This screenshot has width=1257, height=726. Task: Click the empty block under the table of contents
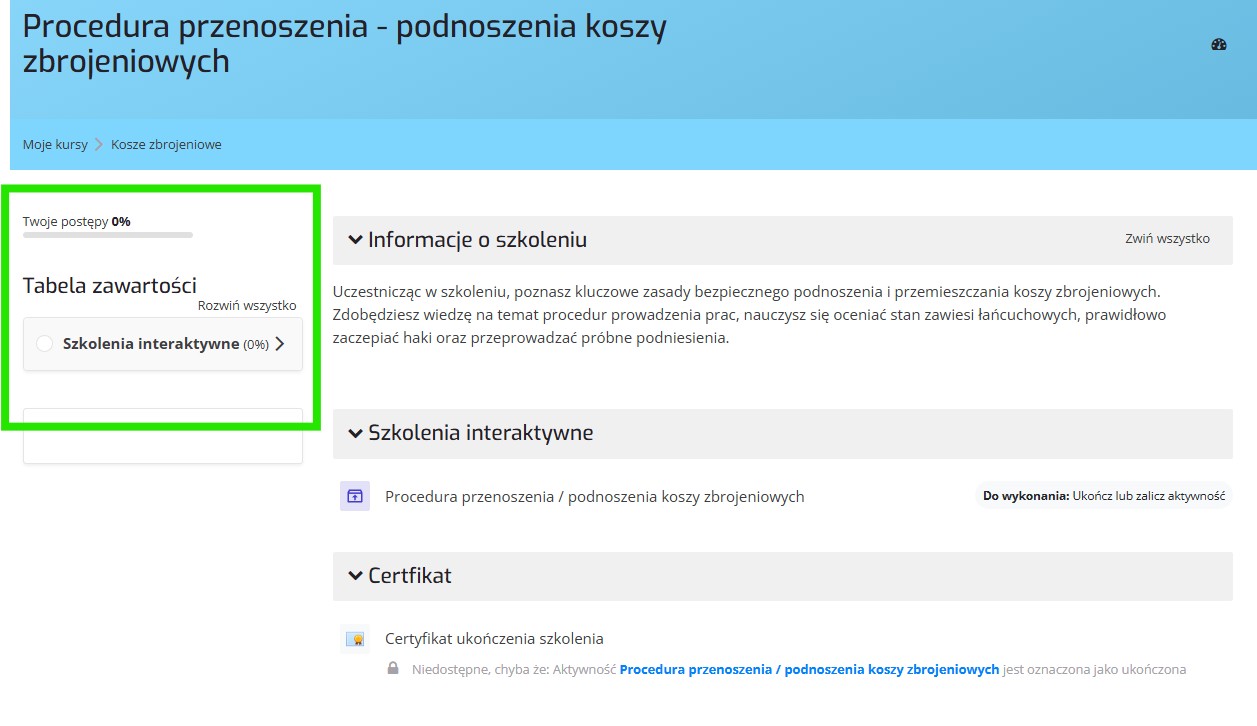click(x=163, y=436)
